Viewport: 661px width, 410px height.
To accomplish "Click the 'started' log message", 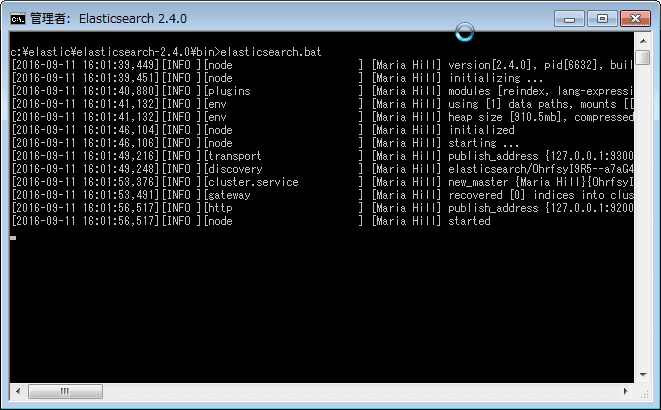I will pyautogui.click(x=469, y=221).
